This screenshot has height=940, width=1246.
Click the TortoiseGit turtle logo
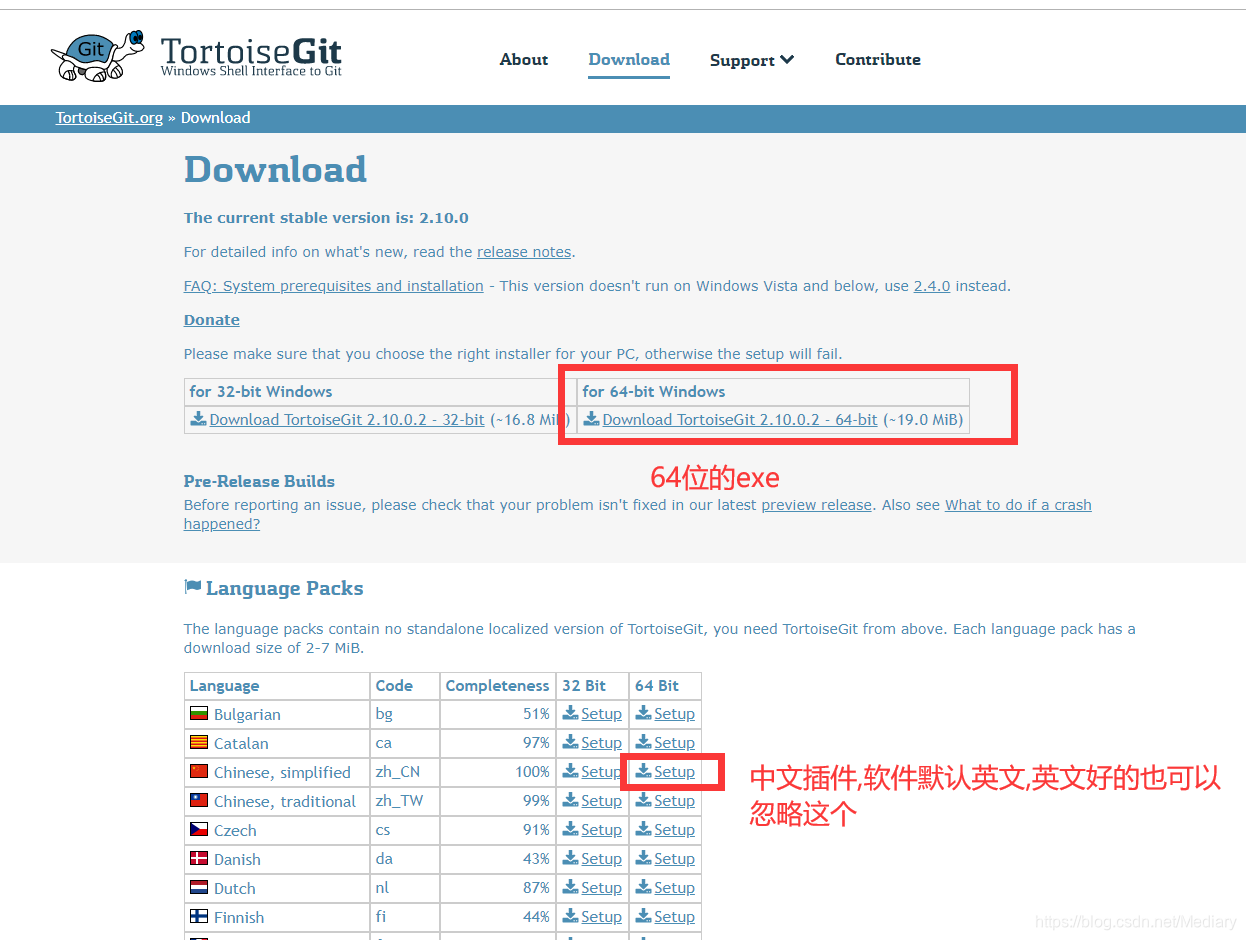pyautogui.click(x=97, y=54)
